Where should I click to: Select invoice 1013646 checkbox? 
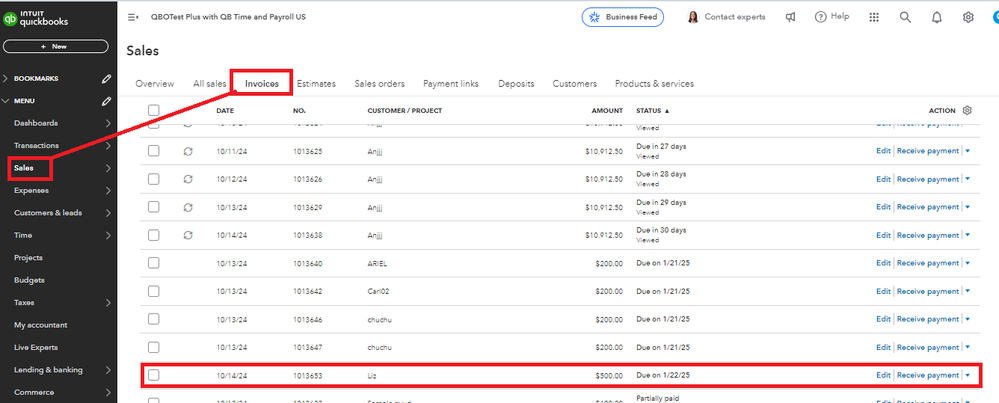click(x=154, y=319)
